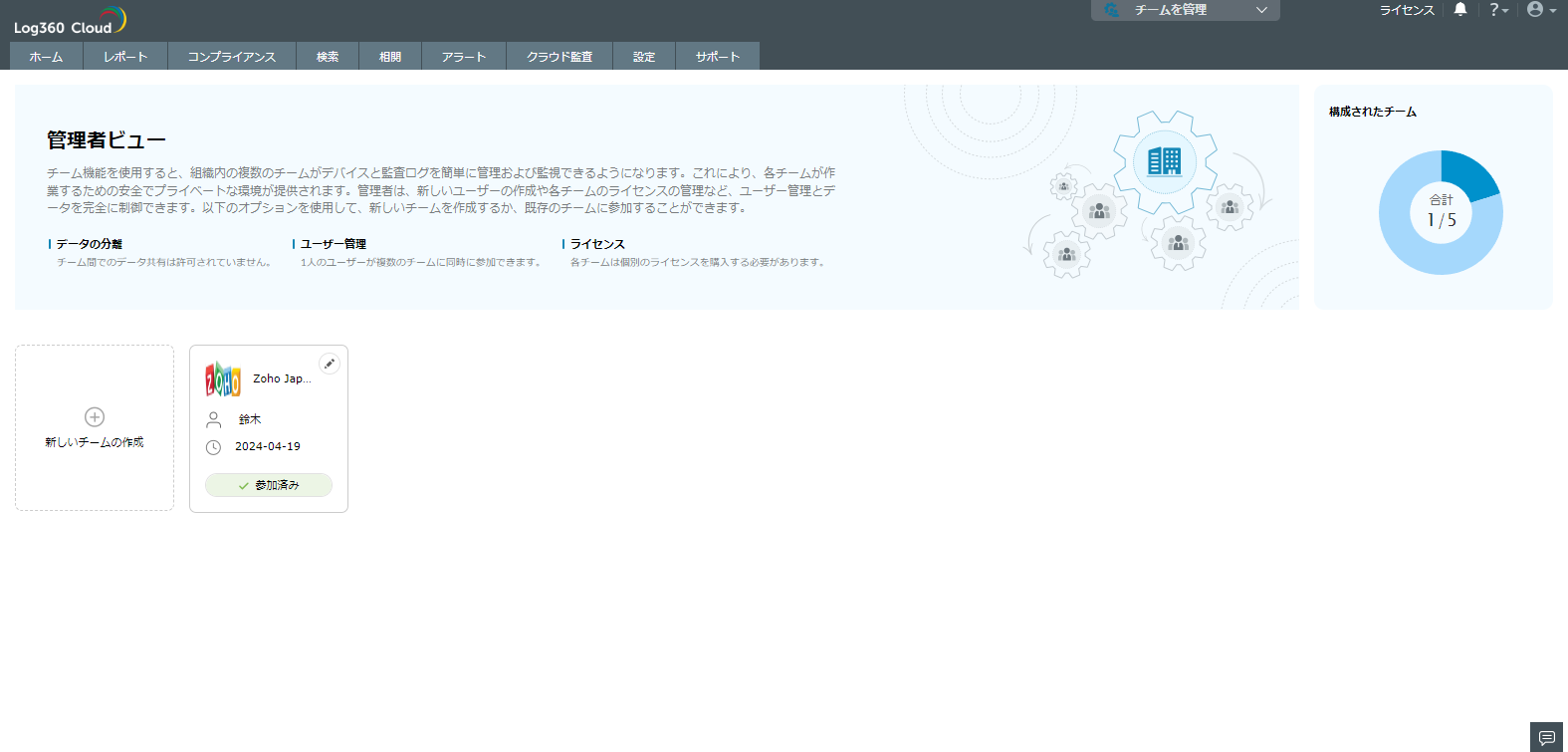The width and height of the screenshot is (1568, 752).
Task: Open the user account avatar menu
Action: [x=1541, y=10]
